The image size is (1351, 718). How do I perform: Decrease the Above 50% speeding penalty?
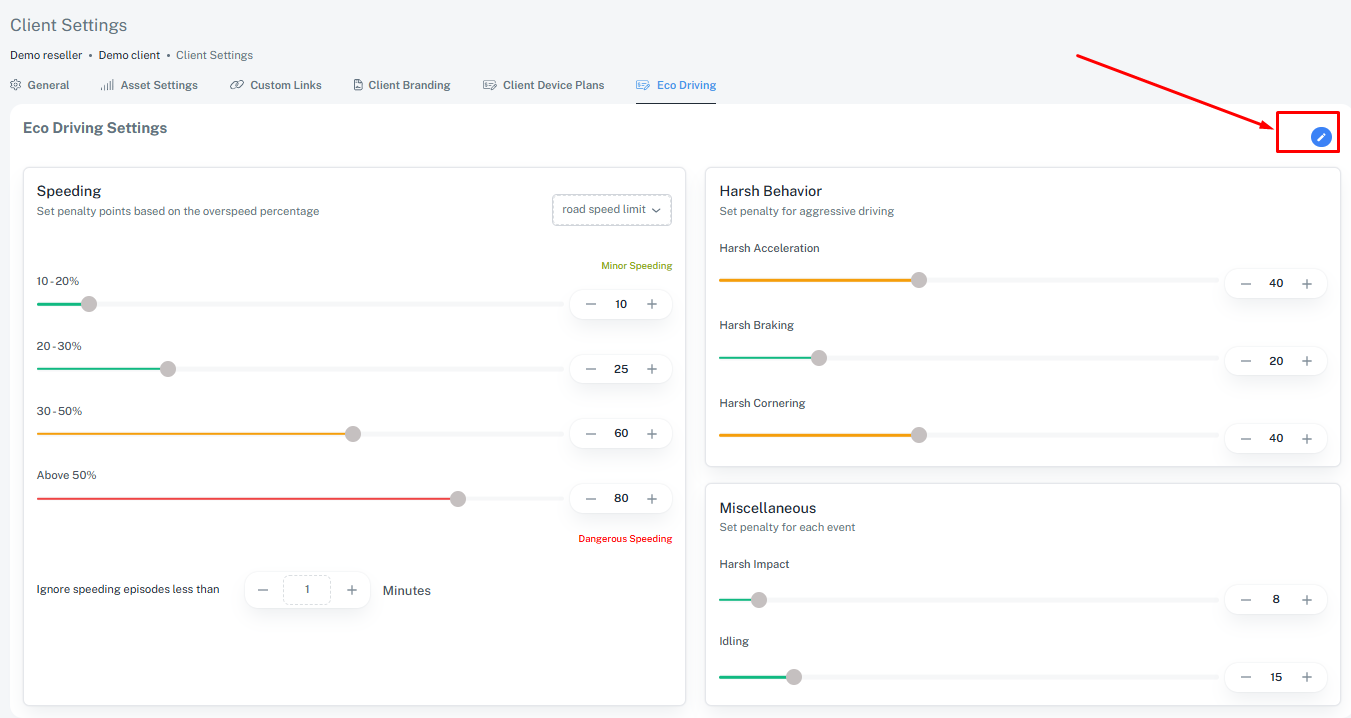[x=591, y=498]
